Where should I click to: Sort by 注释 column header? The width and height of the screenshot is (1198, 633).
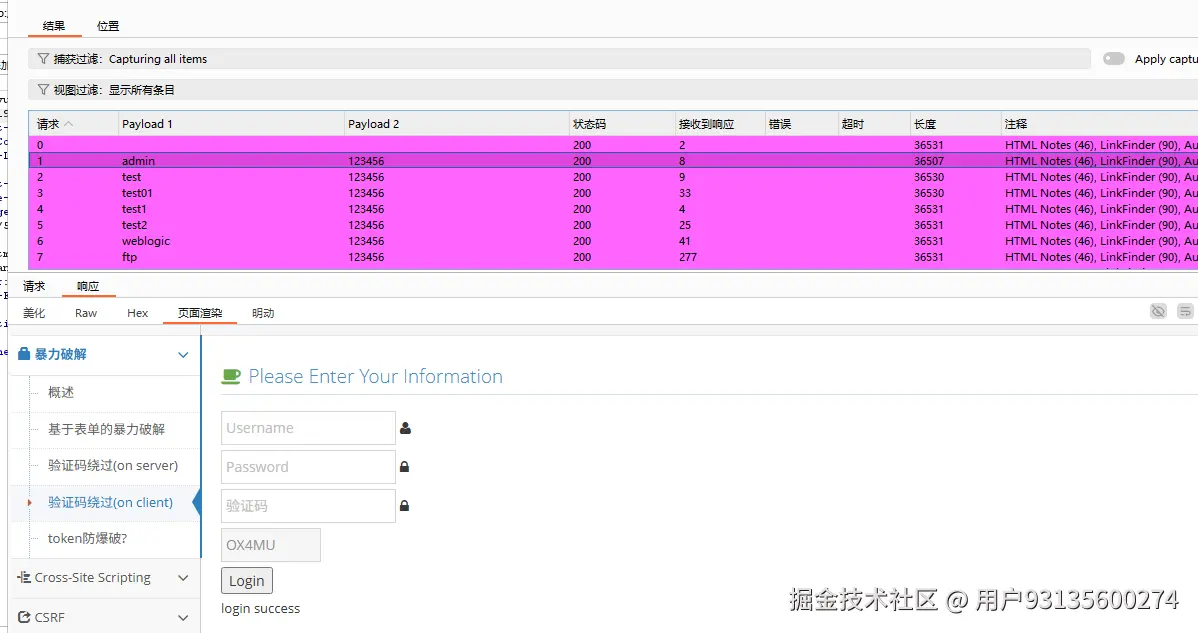point(1099,124)
